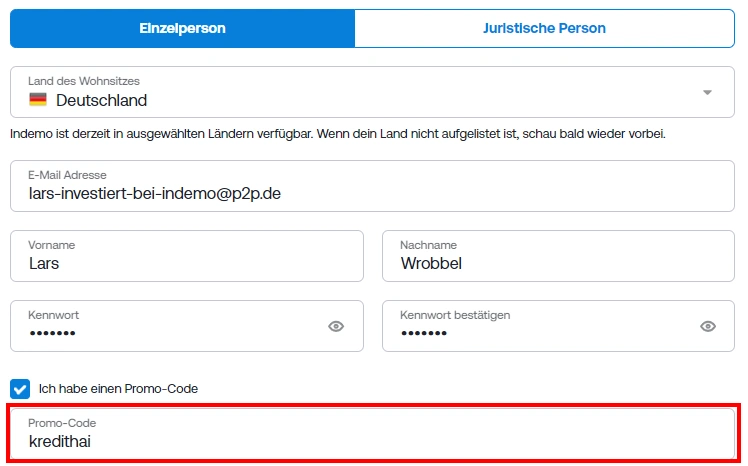The height and width of the screenshot is (466, 748).
Task: Uncheck the promo code checkbox
Action: click(20, 389)
